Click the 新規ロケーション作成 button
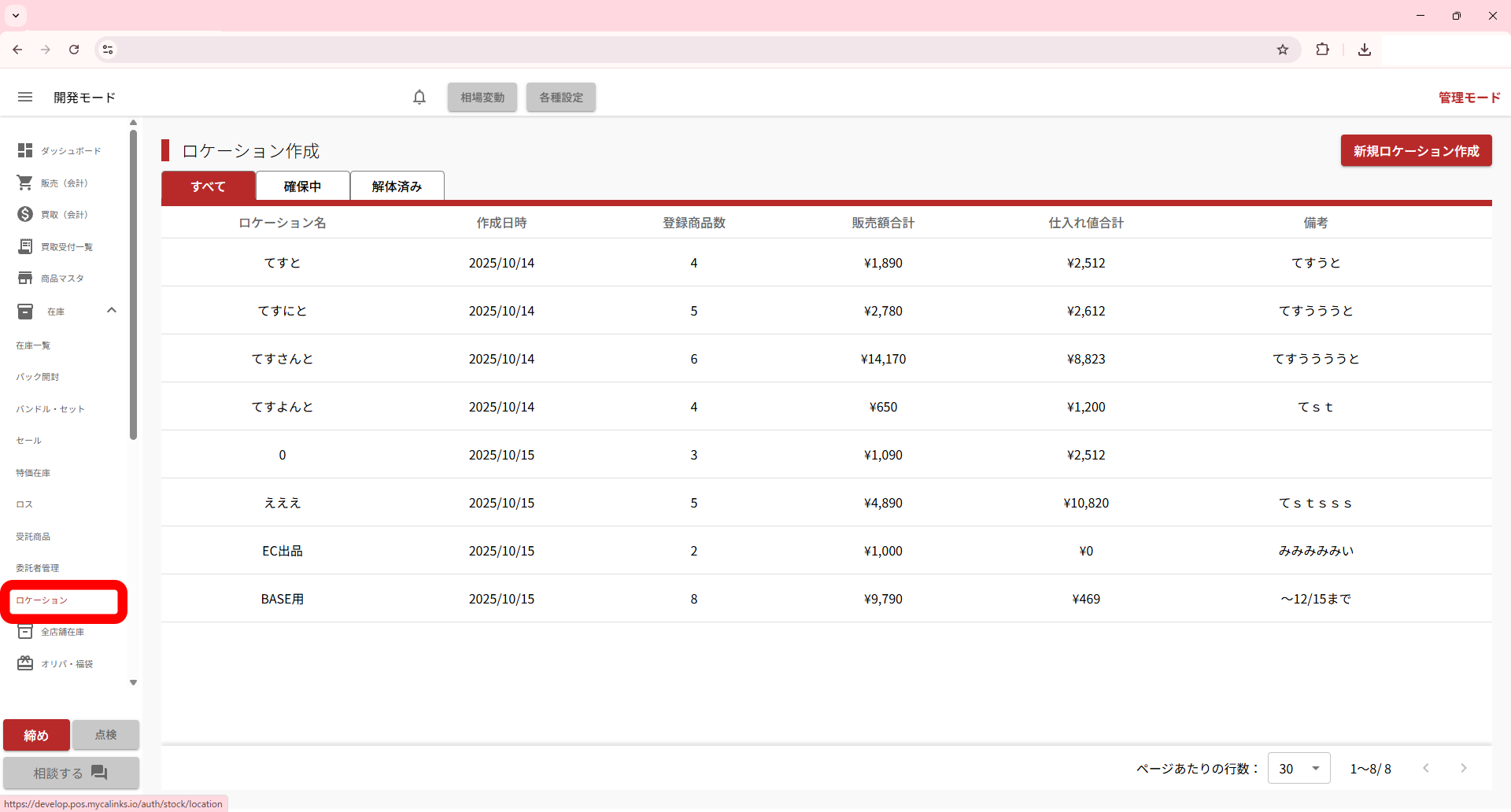The width and height of the screenshot is (1511, 812). pyautogui.click(x=1416, y=151)
